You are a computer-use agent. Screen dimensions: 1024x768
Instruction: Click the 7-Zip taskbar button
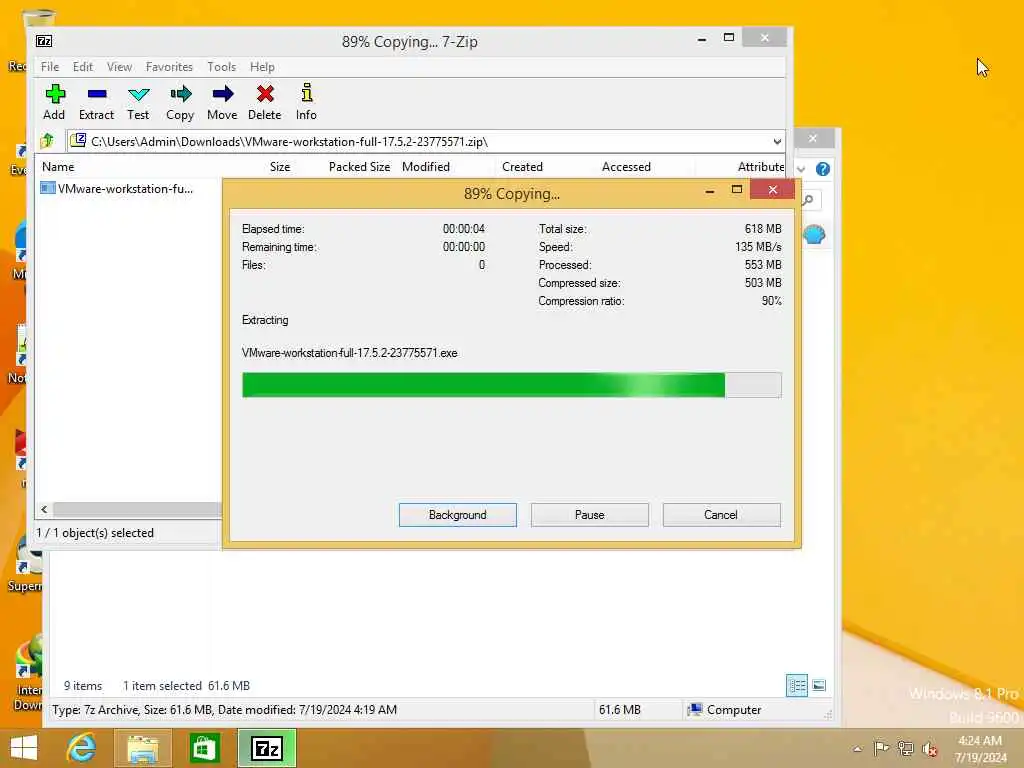[267, 748]
